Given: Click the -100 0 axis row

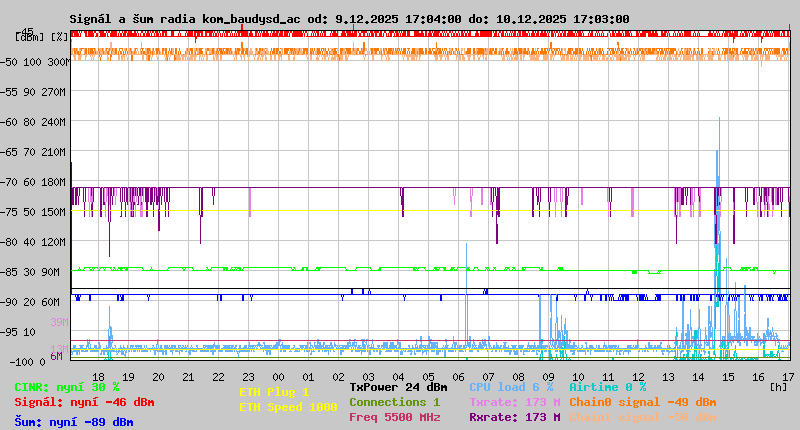Looking at the screenshot, I should coord(27,362).
